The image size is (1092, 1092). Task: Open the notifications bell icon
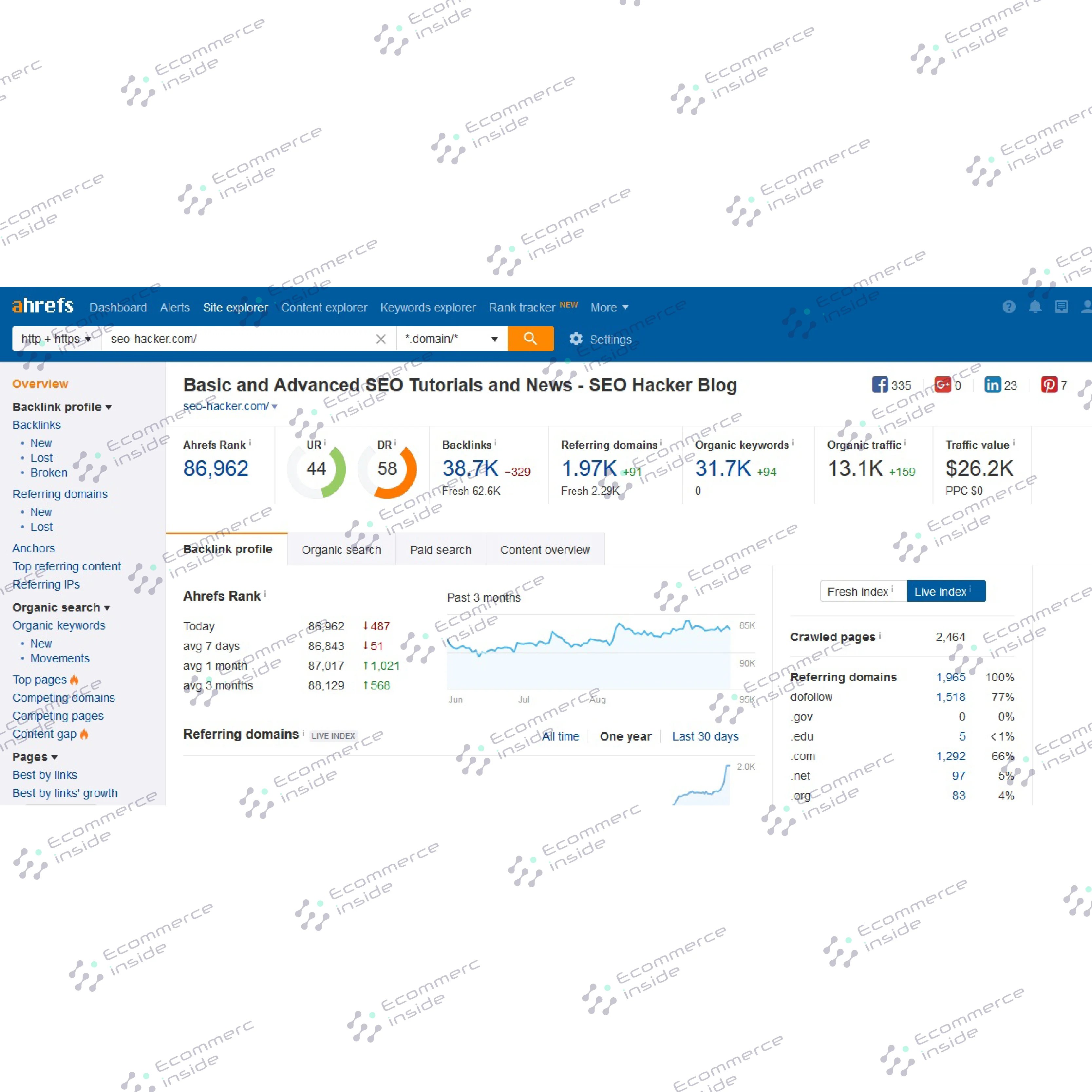[x=1035, y=307]
